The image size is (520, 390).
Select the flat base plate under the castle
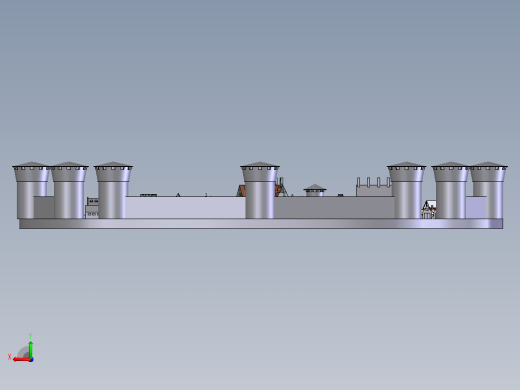(x=261, y=224)
